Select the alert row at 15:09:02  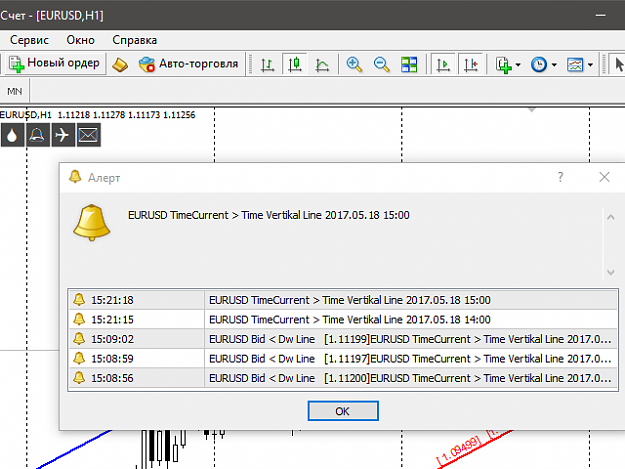tap(343, 339)
